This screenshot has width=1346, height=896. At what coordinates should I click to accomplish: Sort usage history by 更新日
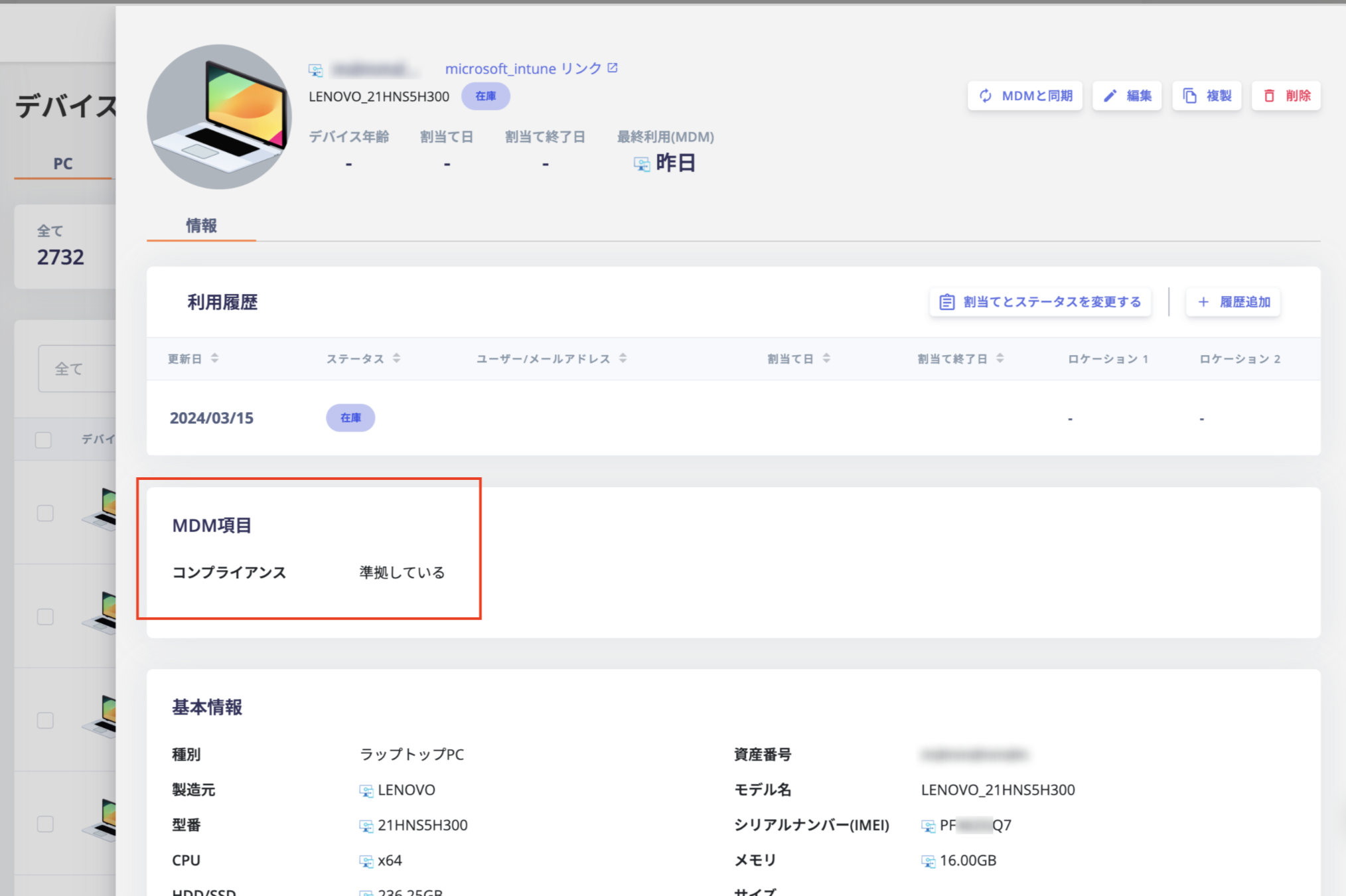[214, 358]
